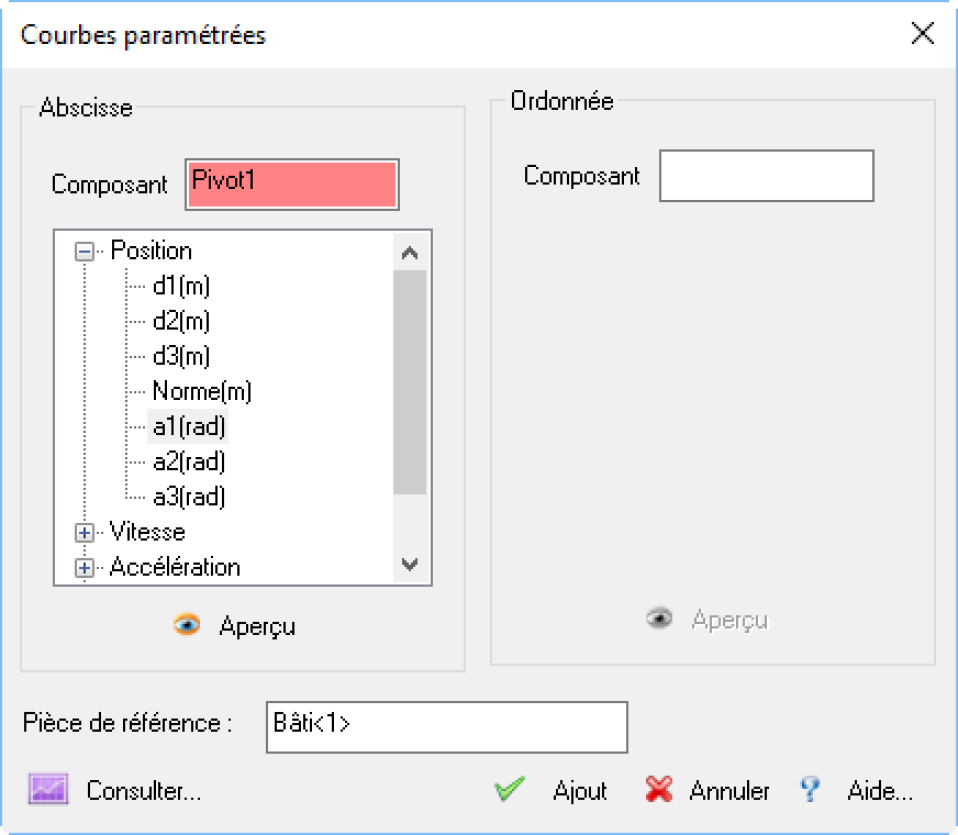The image size is (958, 835).
Task: Click the blue question mark Aide icon
Action: pos(810,789)
